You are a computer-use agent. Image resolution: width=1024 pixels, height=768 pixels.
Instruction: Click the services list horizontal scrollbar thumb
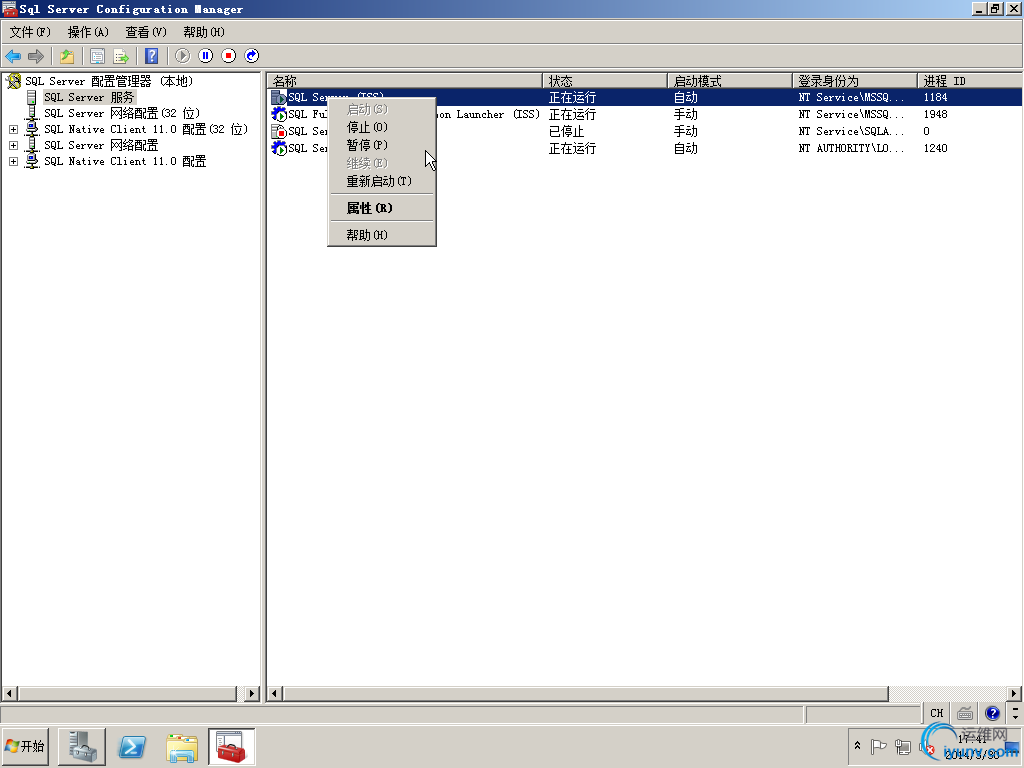point(586,694)
